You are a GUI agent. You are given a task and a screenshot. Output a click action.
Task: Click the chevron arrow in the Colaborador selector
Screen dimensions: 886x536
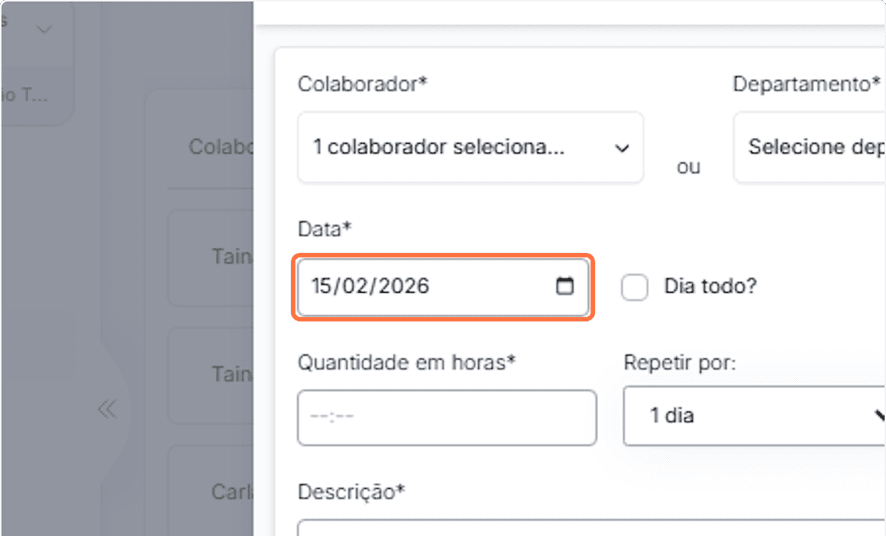(622, 148)
